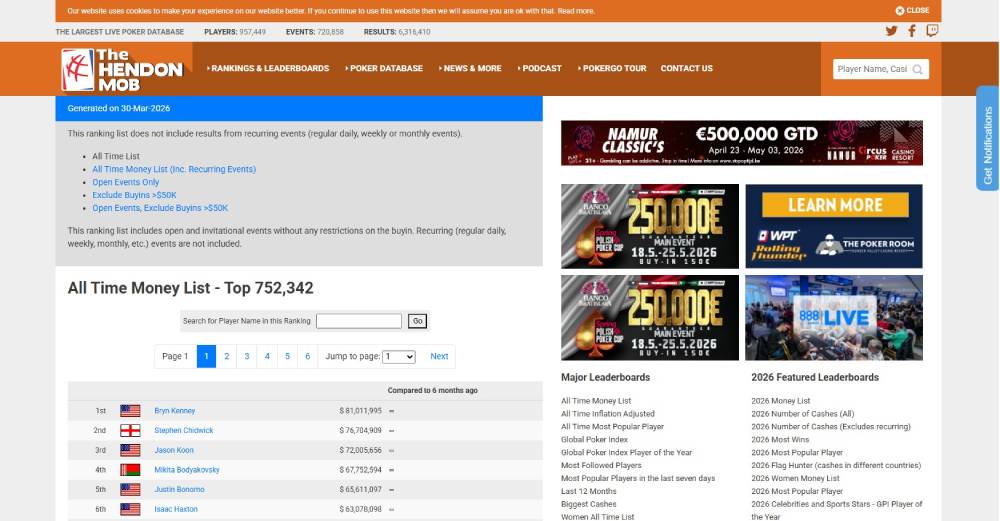Open Global Poker Index leaderboard
1000x521 pixels.
[594, 439]
